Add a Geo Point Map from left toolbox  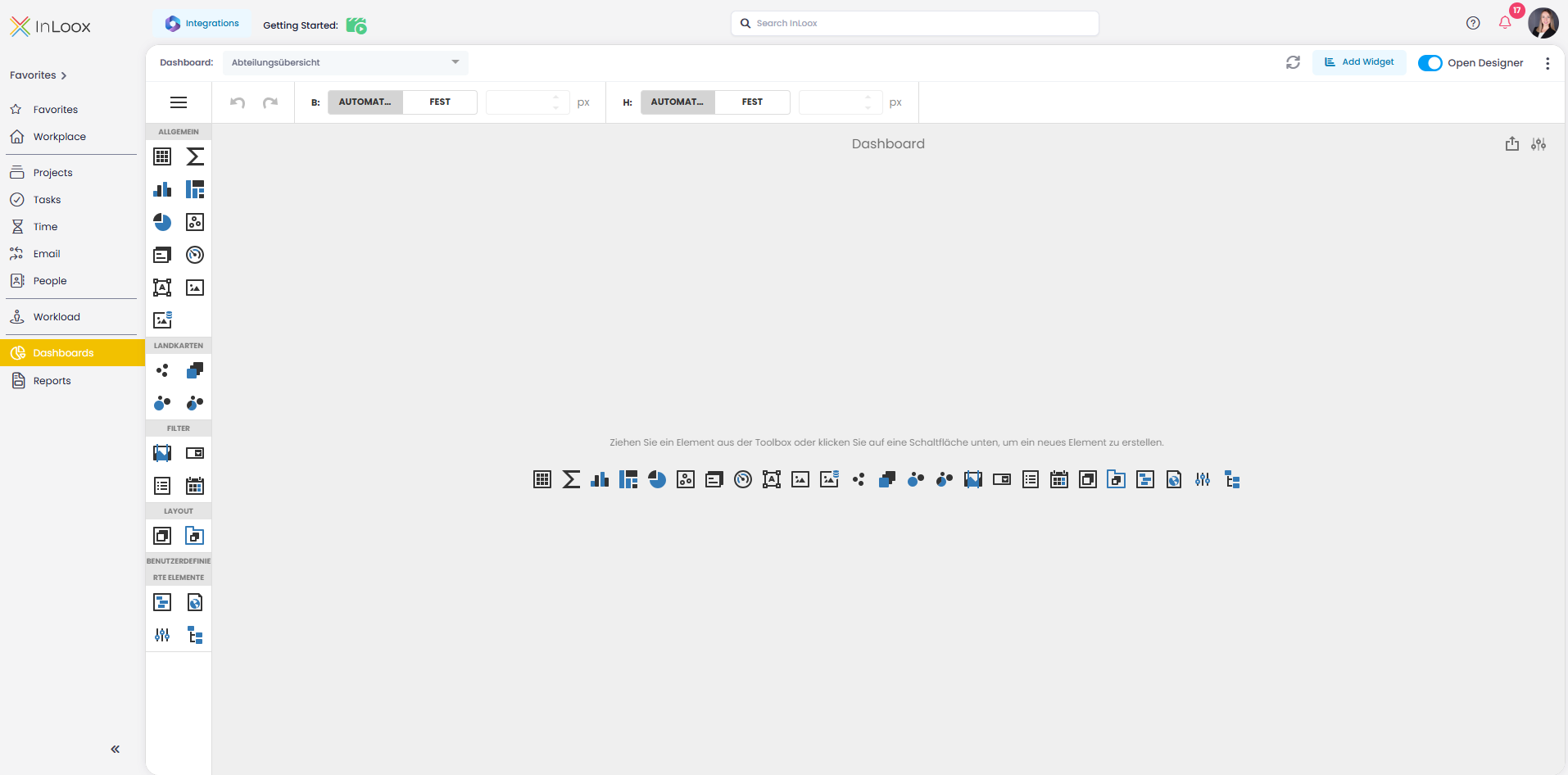coord(162,370)
